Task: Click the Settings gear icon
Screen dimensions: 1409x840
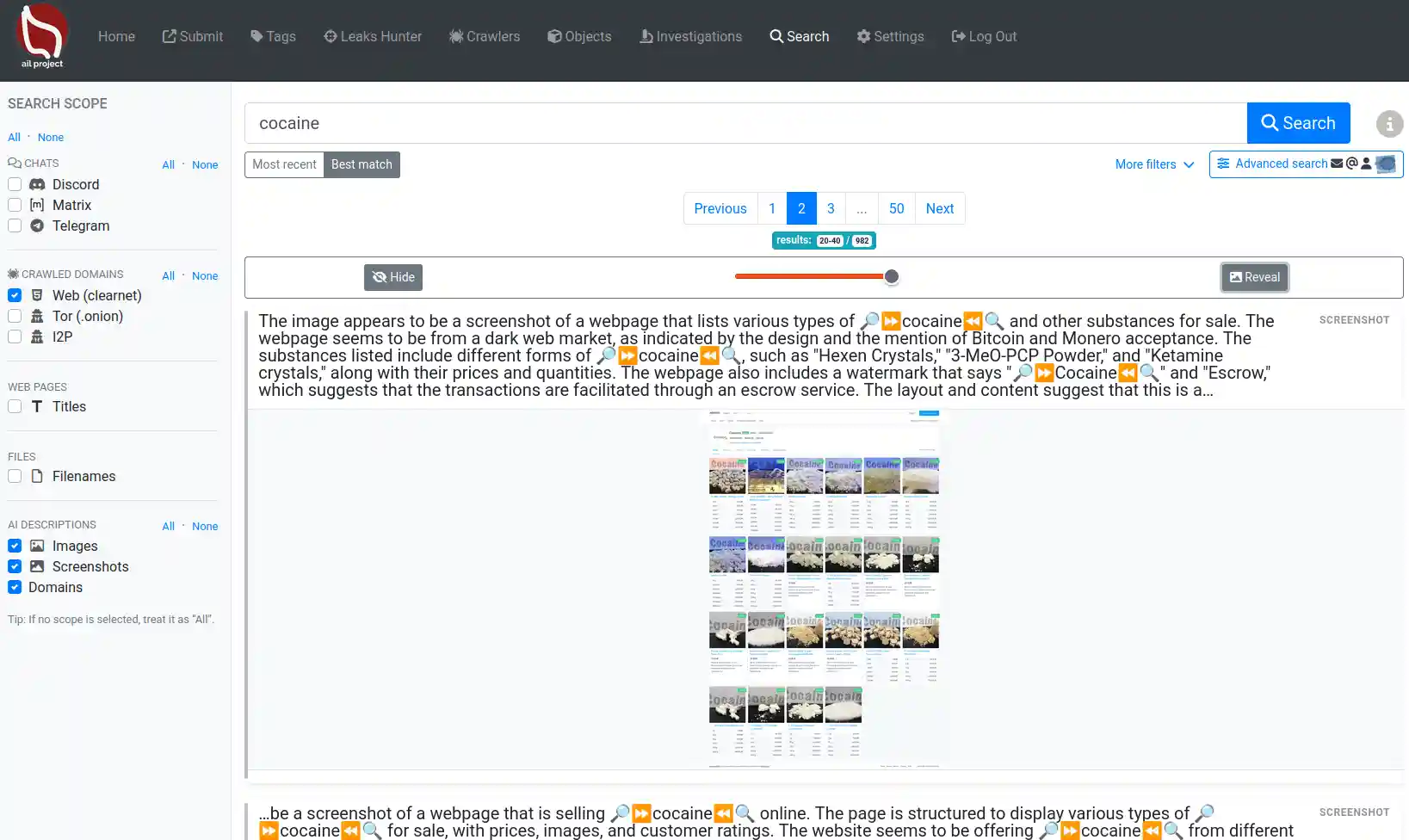Action: 863,36
